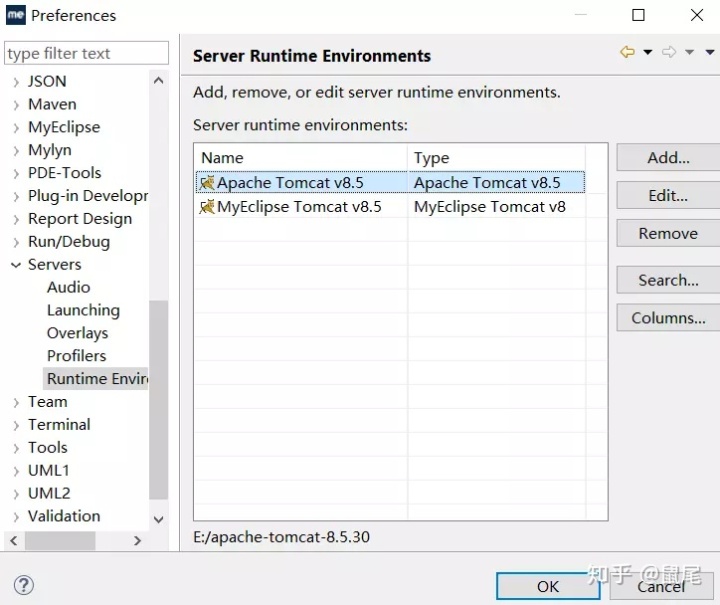The height and width of the screenshot is (605, 720).
Task: Click the forward navigation arrow icon
Action: pyautogui.click(x=669, y=52)
